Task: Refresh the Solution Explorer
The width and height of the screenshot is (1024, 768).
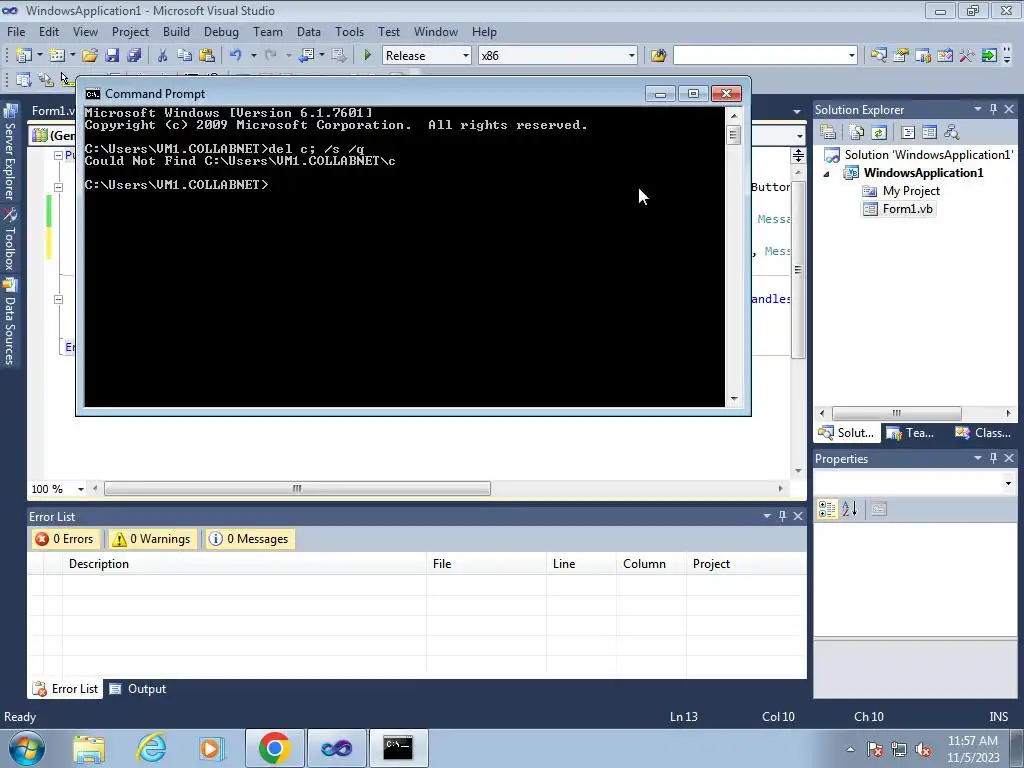Action: [879, 133]
